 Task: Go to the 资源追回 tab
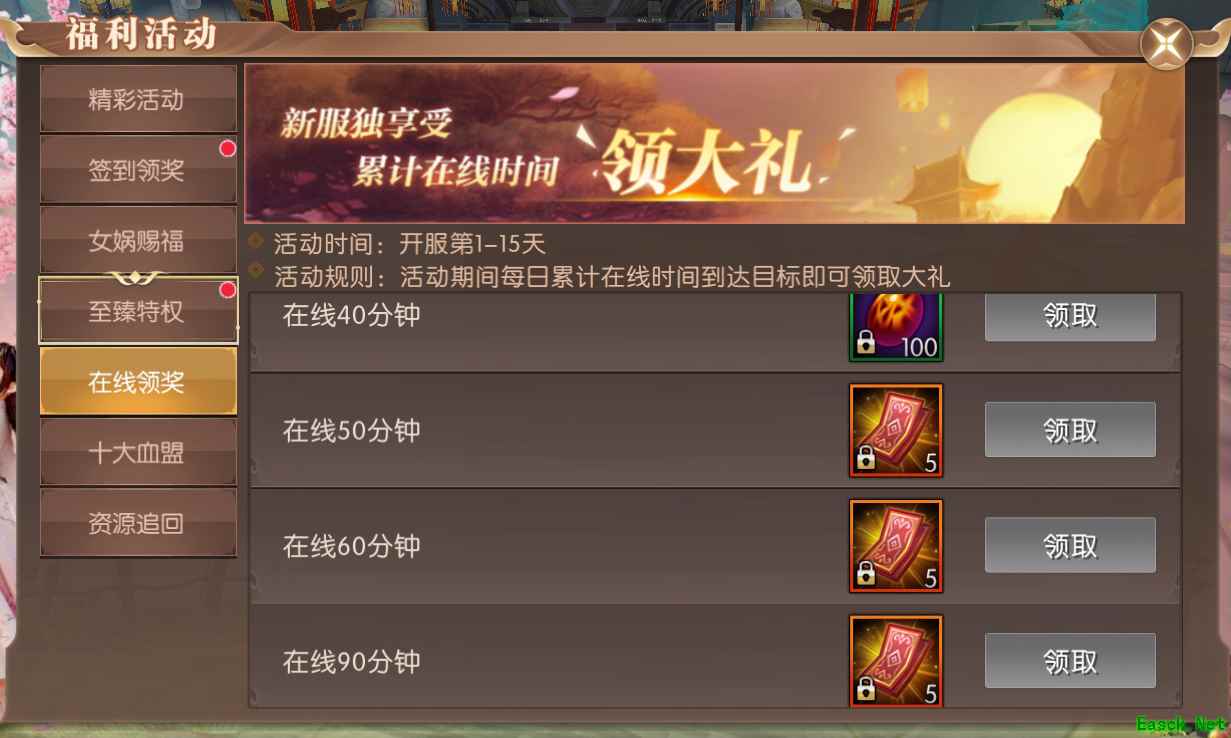point(138,523)
